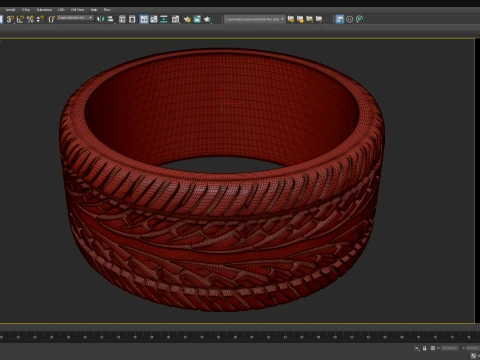Screen dimensions: 480x360
Task: Open the Schematic View icon
Action: click(164, 19)
